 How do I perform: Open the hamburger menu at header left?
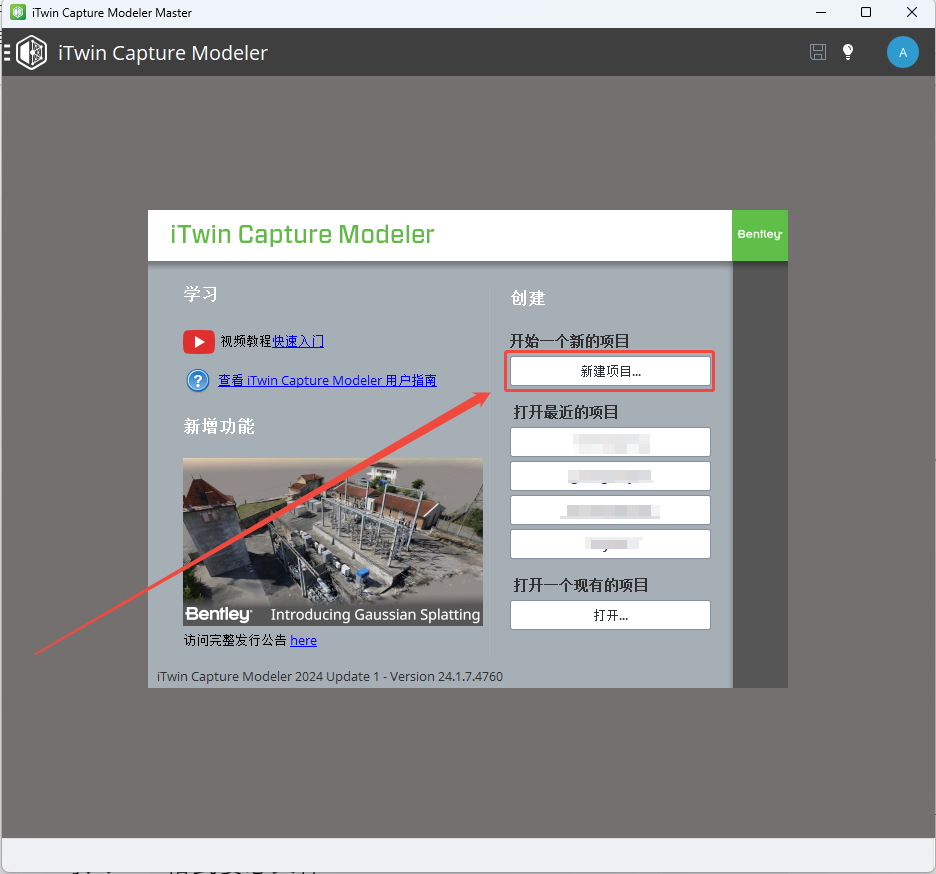7,53
